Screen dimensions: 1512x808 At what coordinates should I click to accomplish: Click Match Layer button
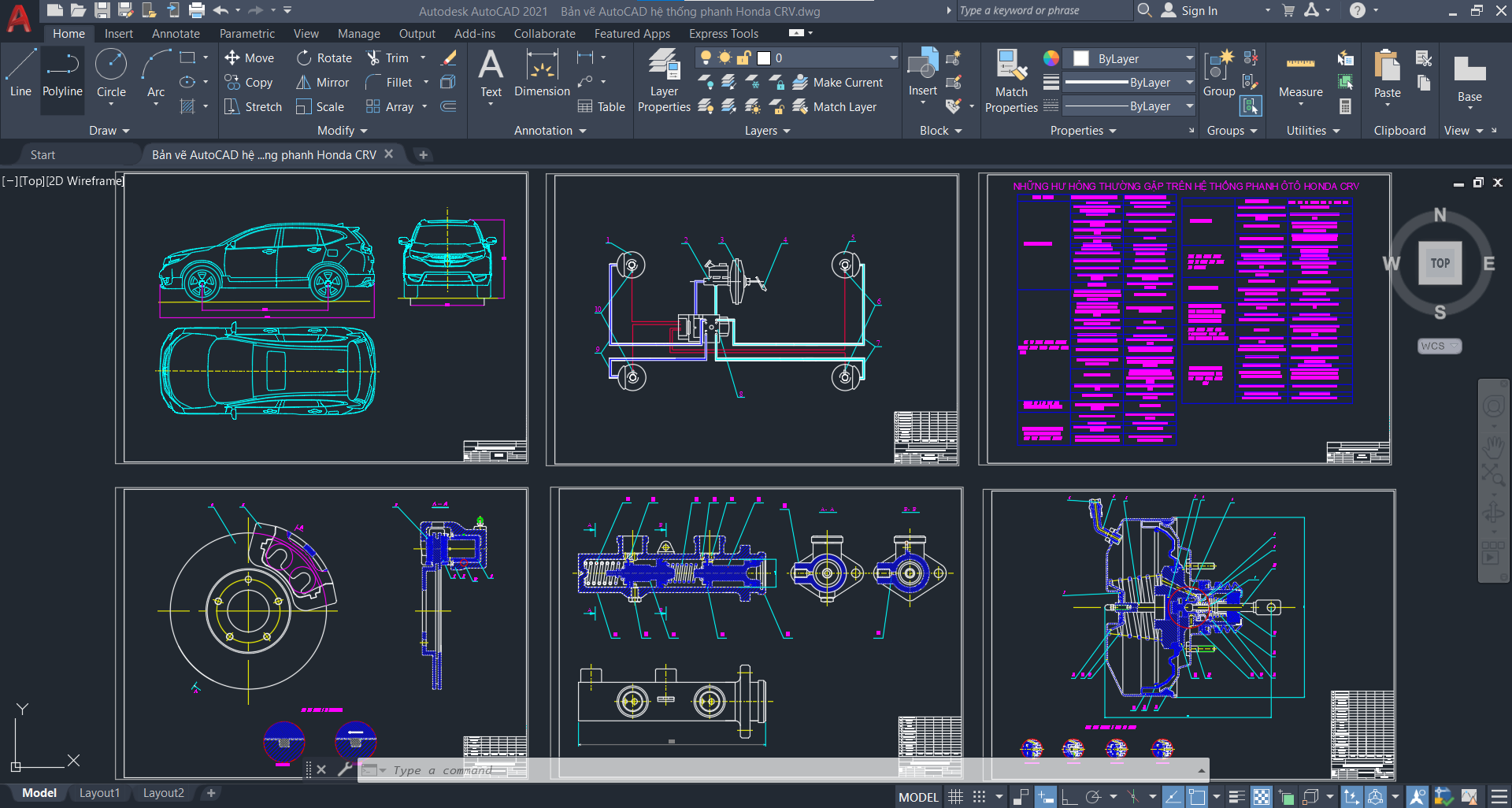[835, 106]
